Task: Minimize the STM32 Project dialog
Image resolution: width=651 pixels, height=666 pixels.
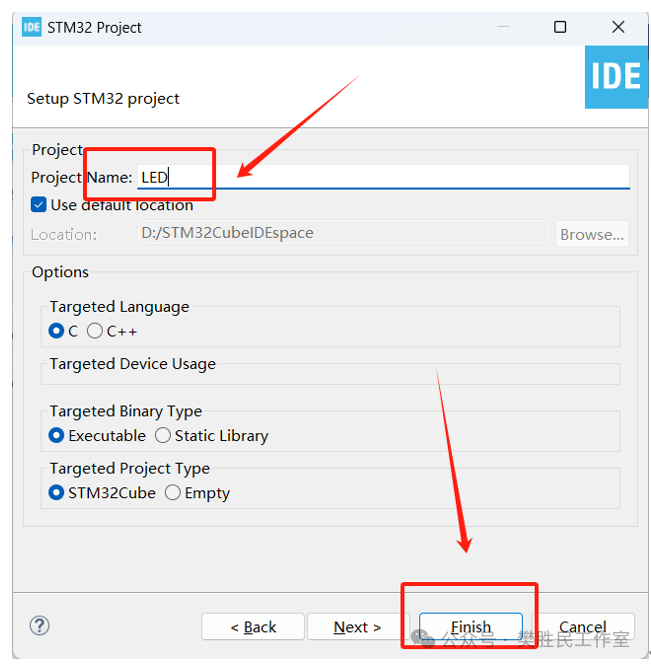Action: click(503, 27)
